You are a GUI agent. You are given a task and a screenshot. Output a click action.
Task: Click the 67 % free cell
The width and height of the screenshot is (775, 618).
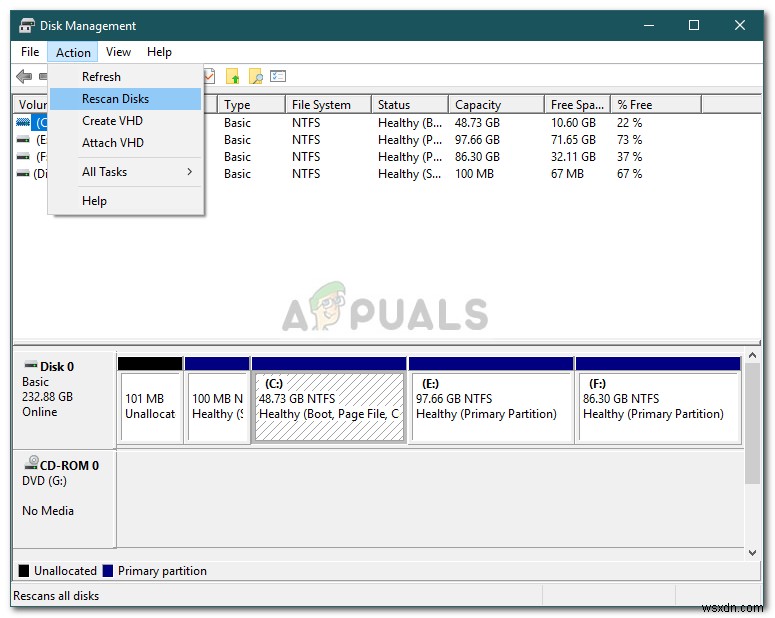coord(629,174)
